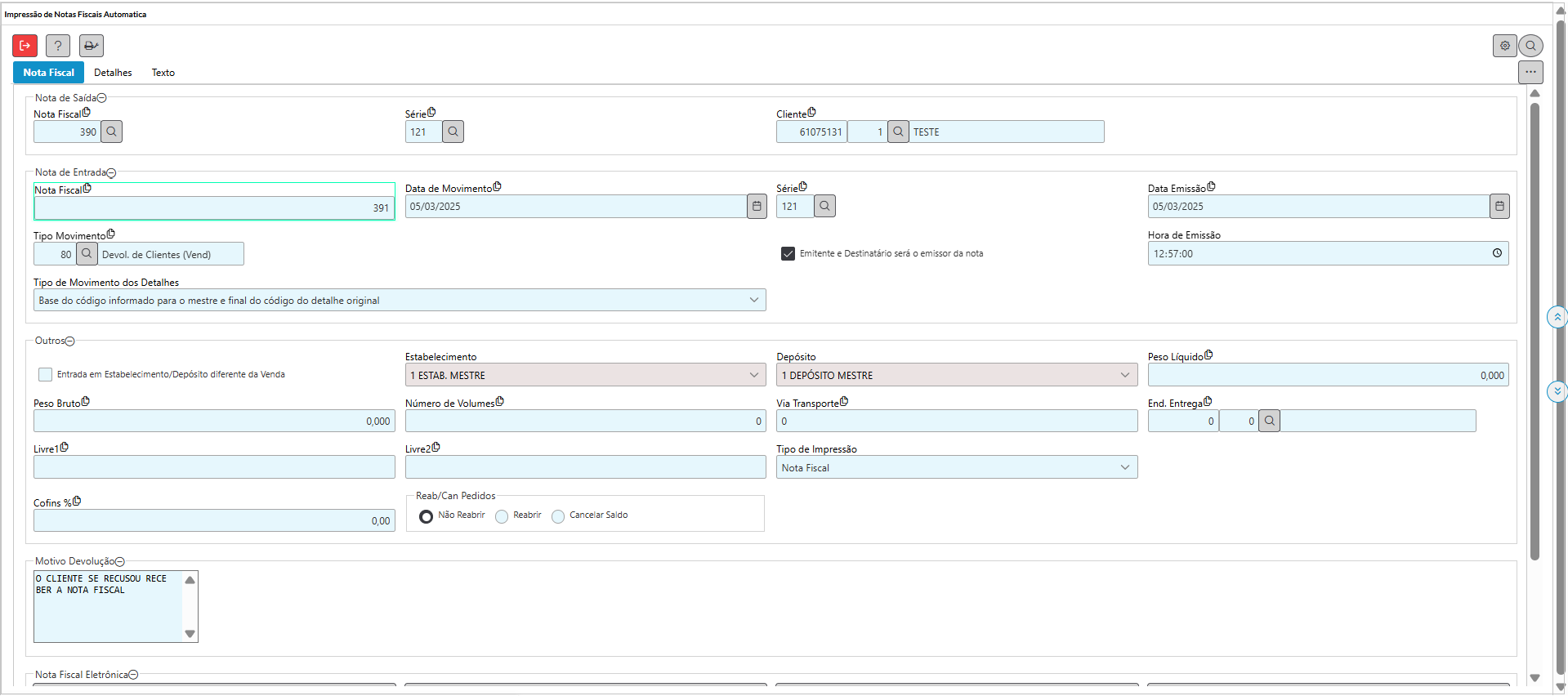1568x696 pixels.
Task: Select the Reabrir radio option
Action: click(x=502, y=516)
